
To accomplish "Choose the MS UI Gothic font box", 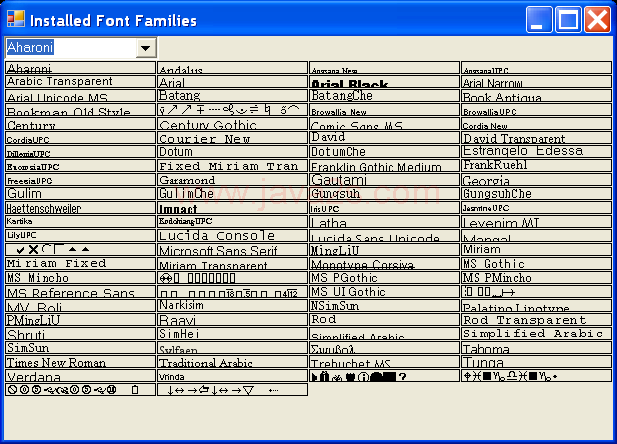I will click(x=384, y=292).
